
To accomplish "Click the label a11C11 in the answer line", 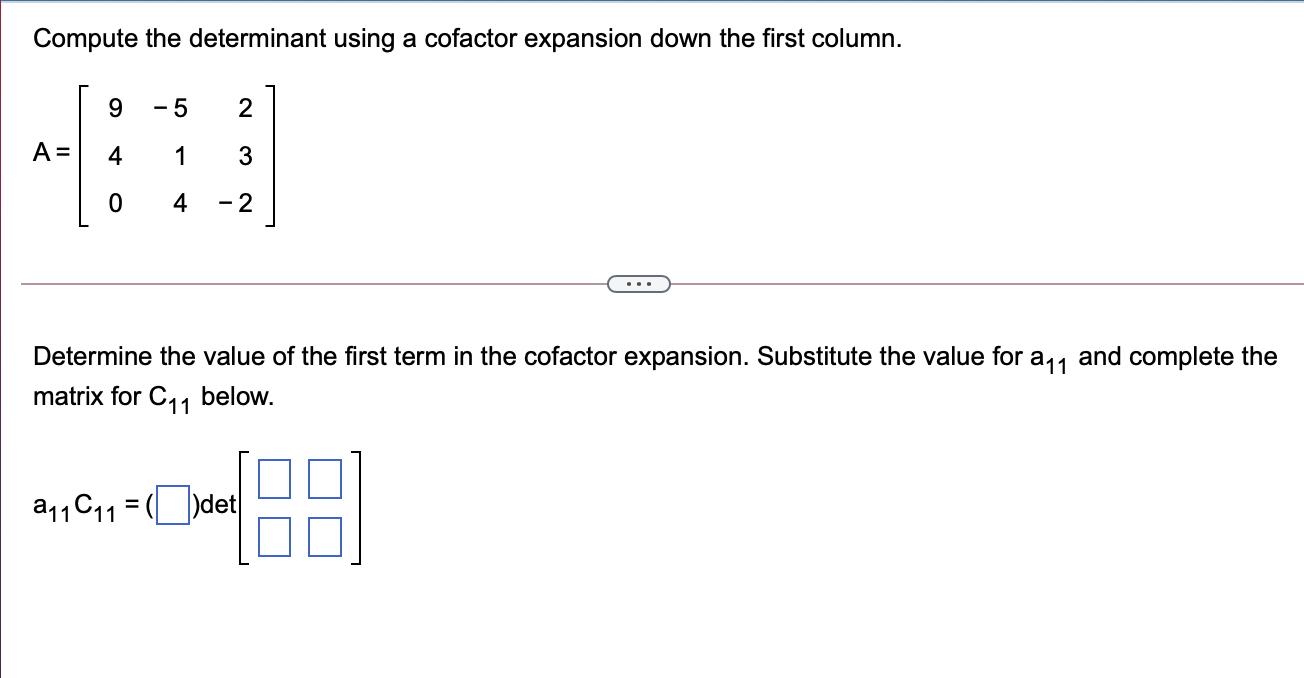I will [x=76, y=508].
